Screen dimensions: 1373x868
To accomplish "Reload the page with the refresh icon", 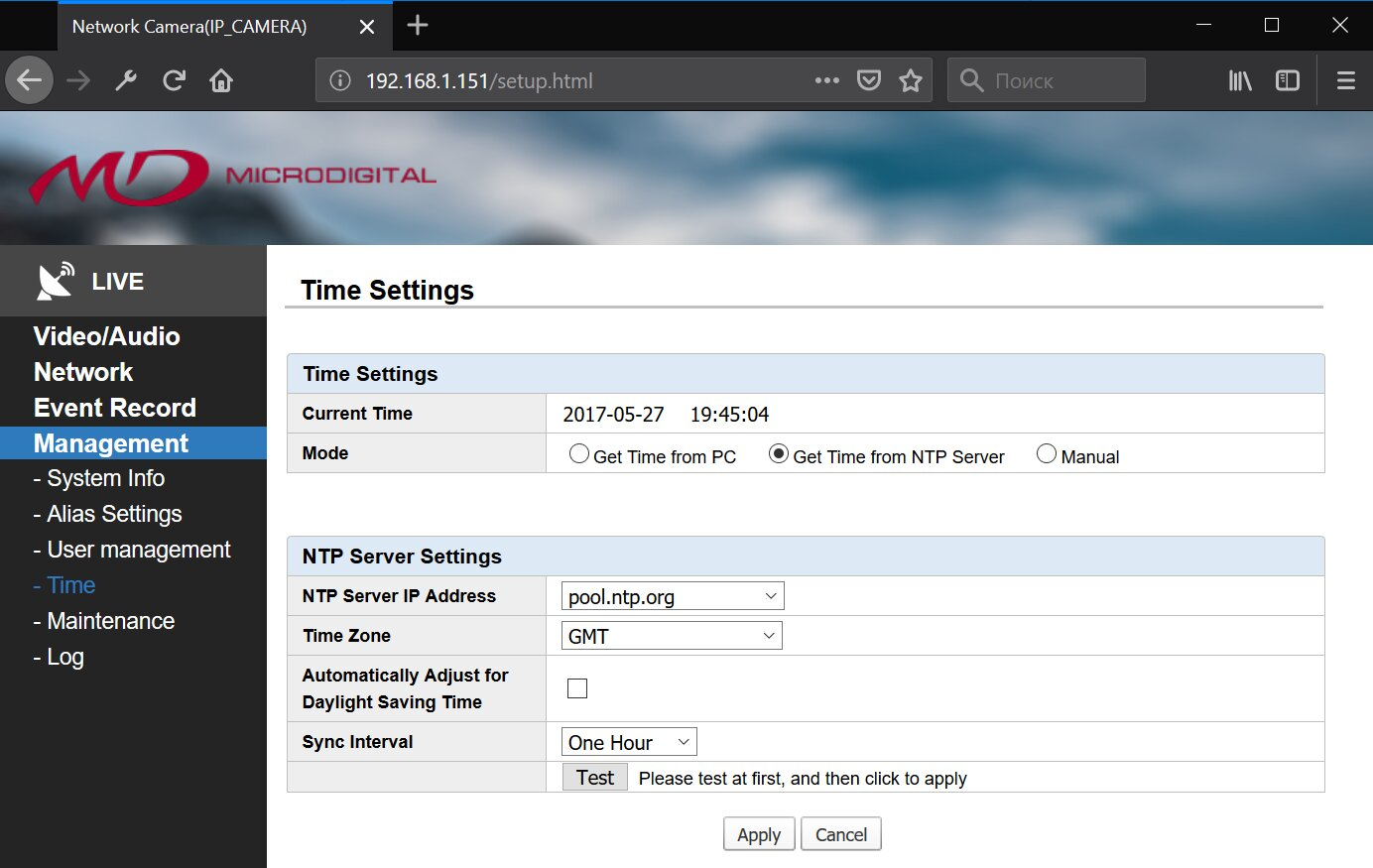I will (x=175, y=80).
